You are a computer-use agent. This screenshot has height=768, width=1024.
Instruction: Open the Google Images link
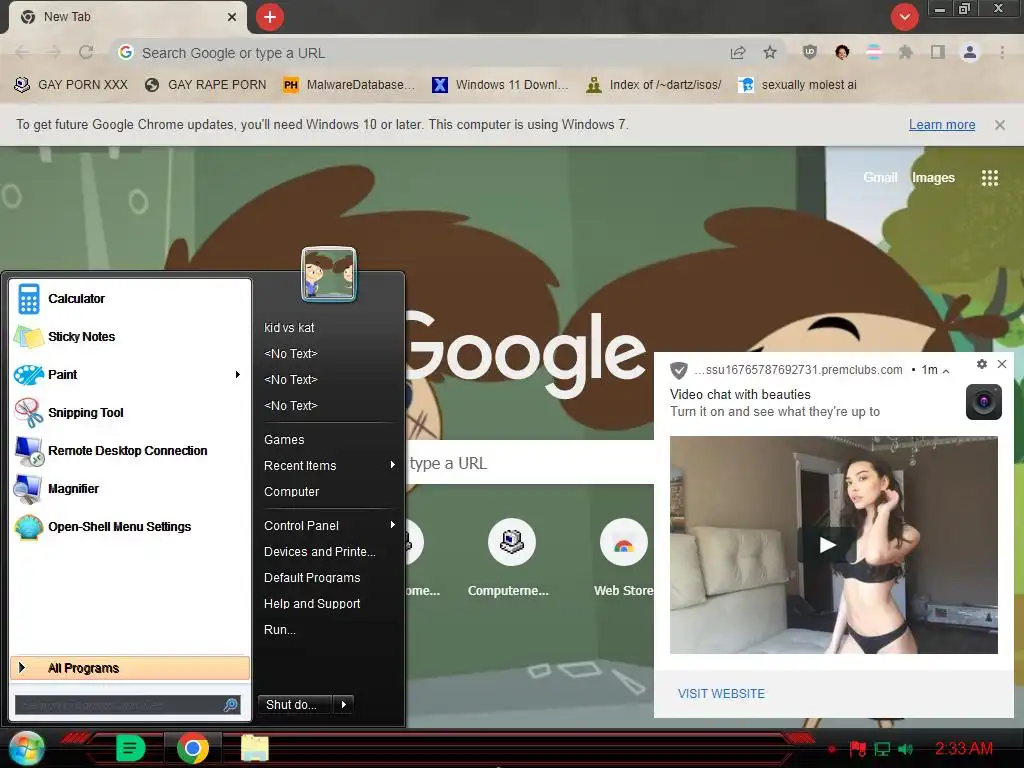[x=933, y=178]
